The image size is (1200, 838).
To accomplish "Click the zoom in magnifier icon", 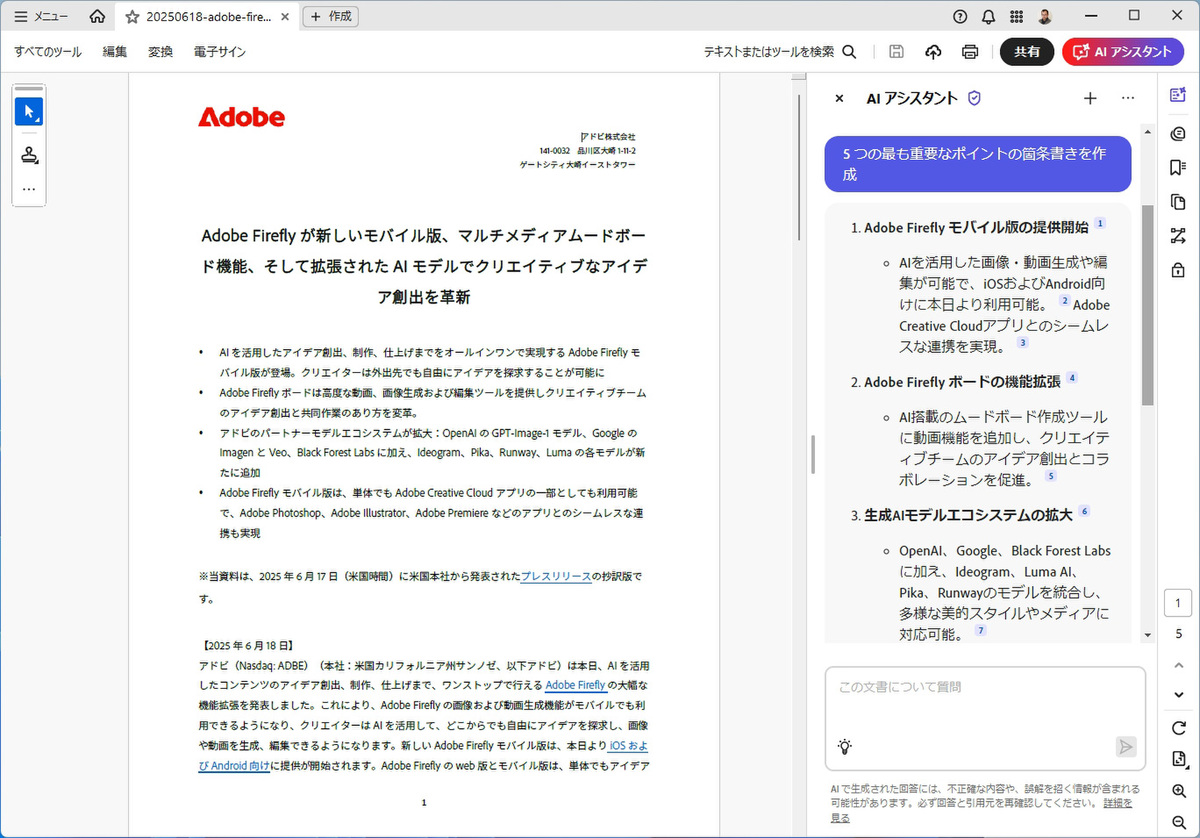I will tap(1178, 791).
